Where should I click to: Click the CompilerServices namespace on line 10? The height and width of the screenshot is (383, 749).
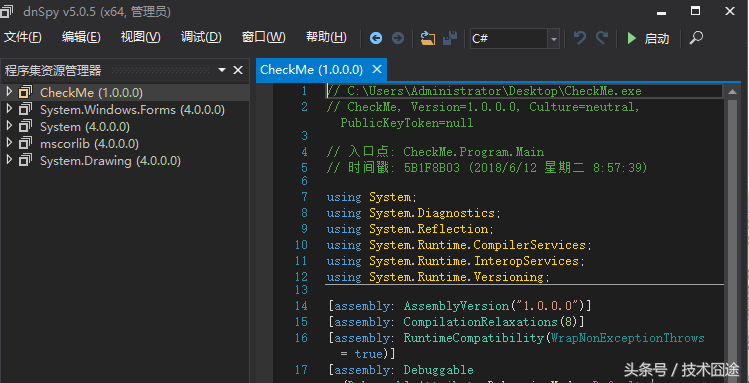click(x=530, y=245)
